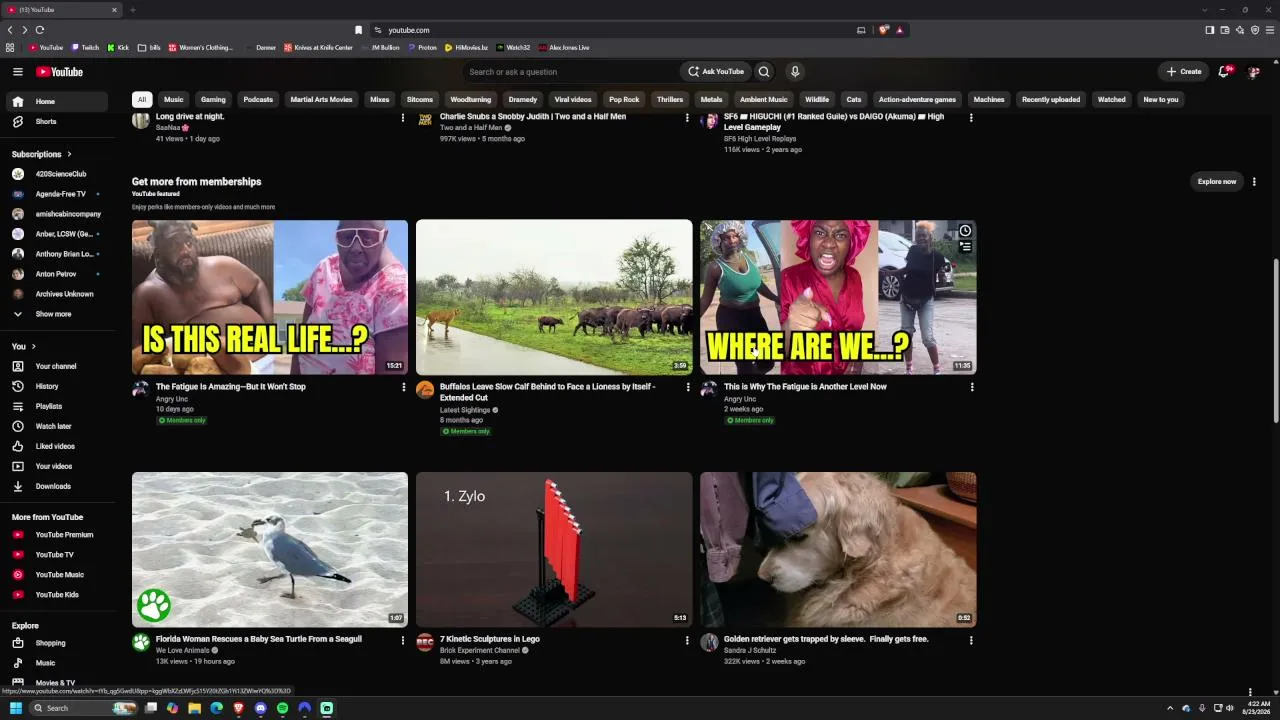
Task: Open Watch later in the sidebar
Action: (x=54, y=426)
